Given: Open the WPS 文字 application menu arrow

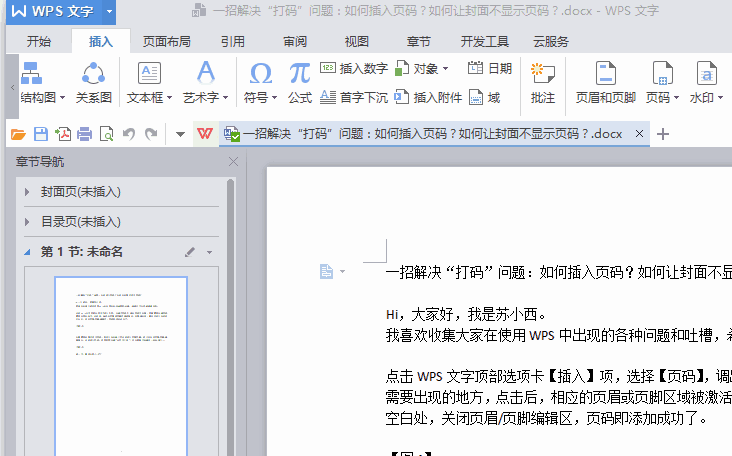Looking at the screenshot, I should (109, 11).
